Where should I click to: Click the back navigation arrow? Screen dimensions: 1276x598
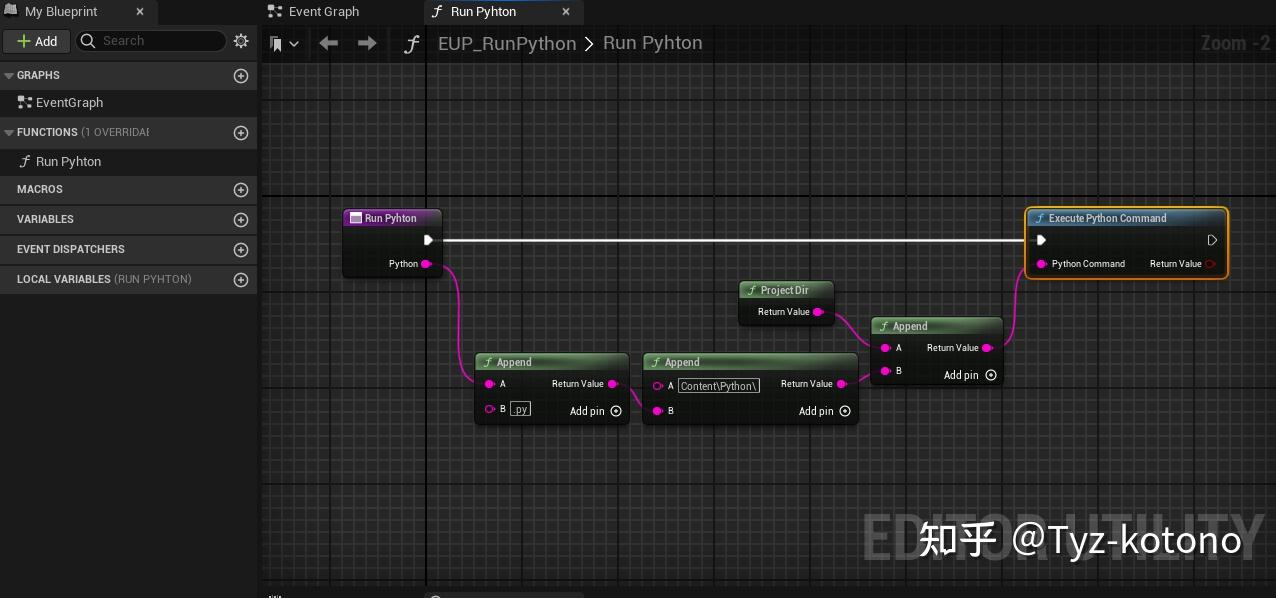click(x=328, y=43)
